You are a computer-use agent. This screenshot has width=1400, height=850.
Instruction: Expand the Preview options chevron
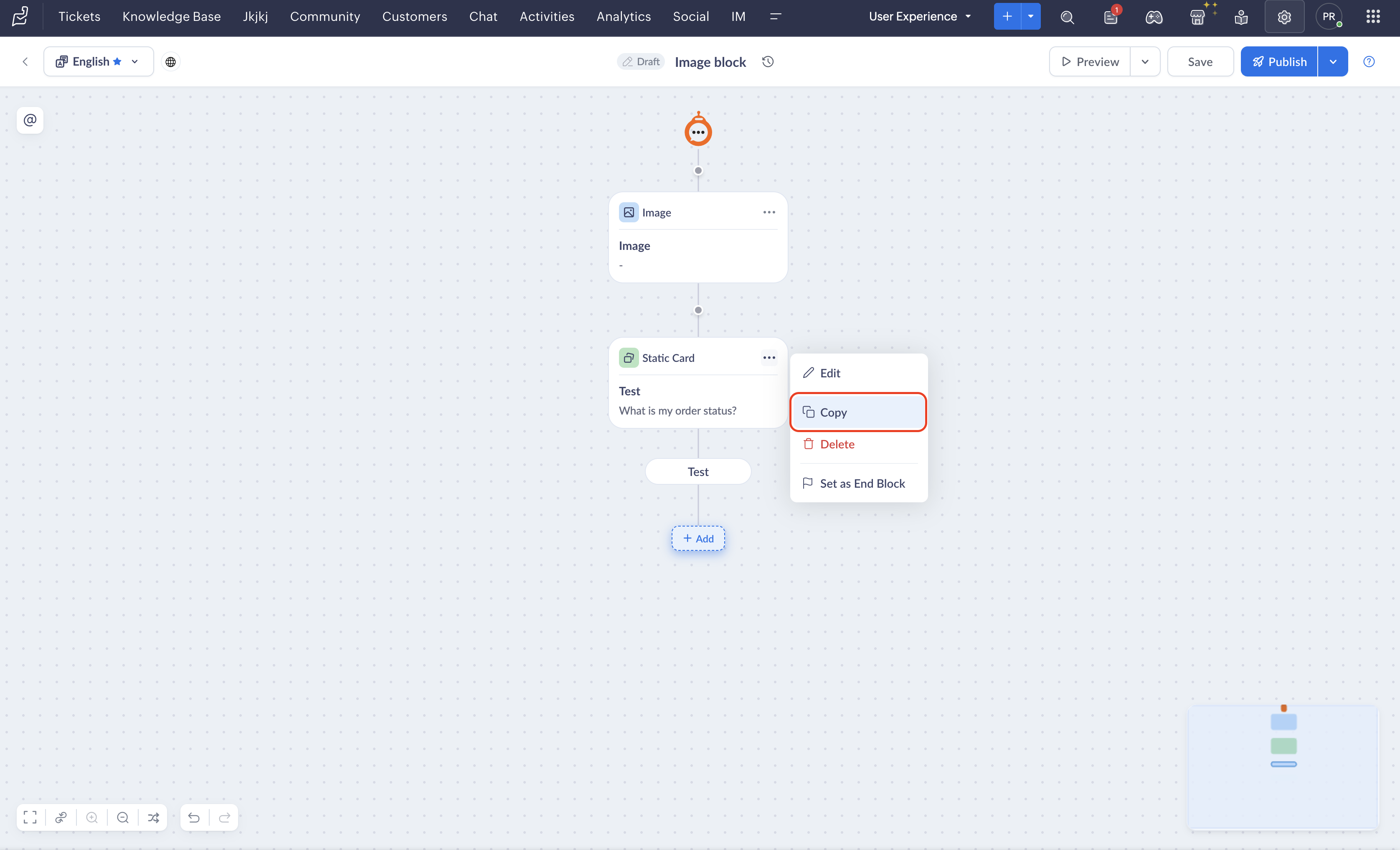(1145, 61)
